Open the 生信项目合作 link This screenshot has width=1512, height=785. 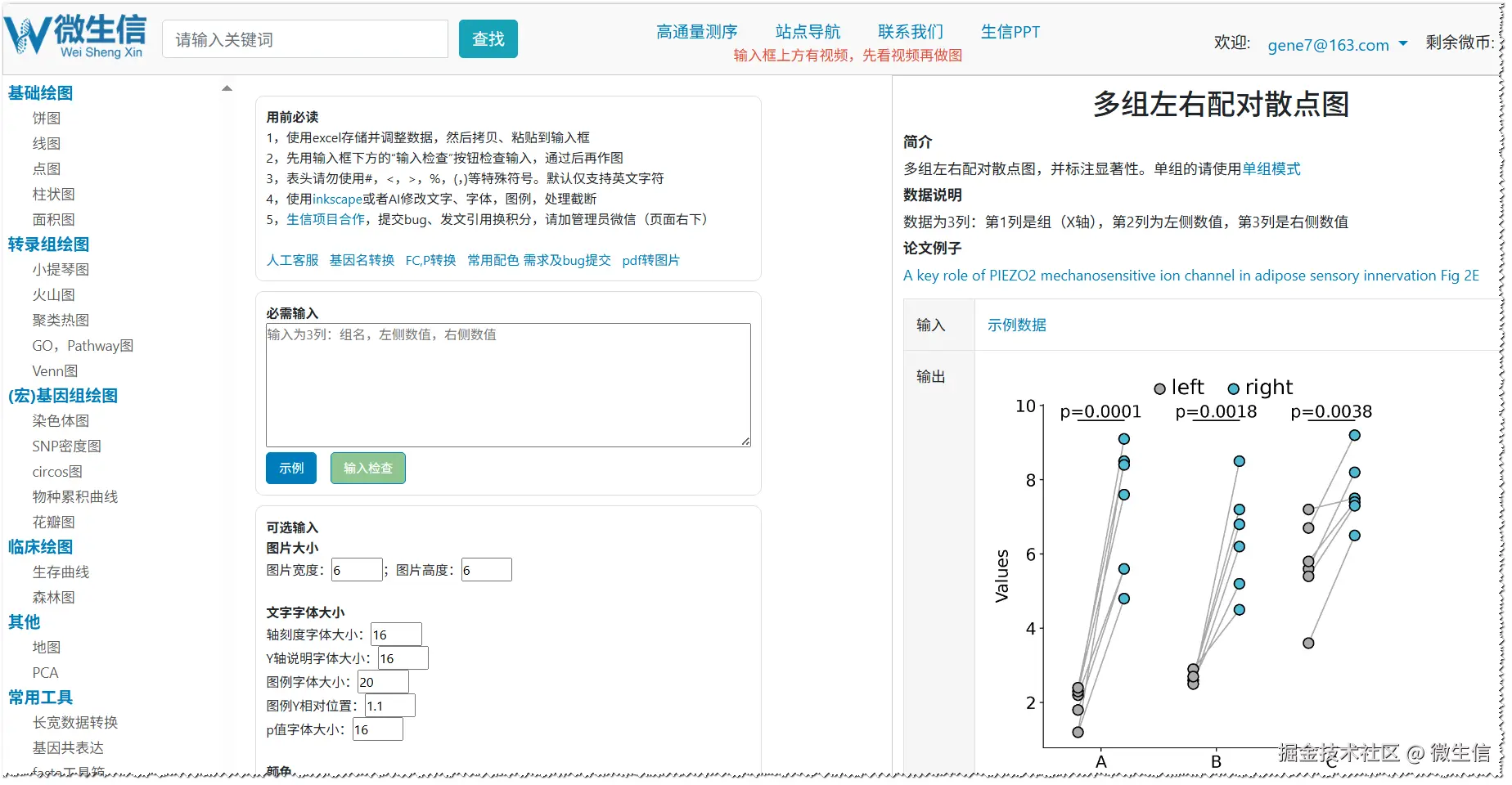(x=326, y=219)
